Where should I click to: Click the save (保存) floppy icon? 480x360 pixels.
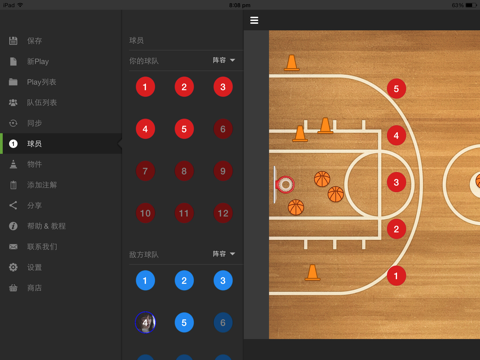(x=13, y=41)
